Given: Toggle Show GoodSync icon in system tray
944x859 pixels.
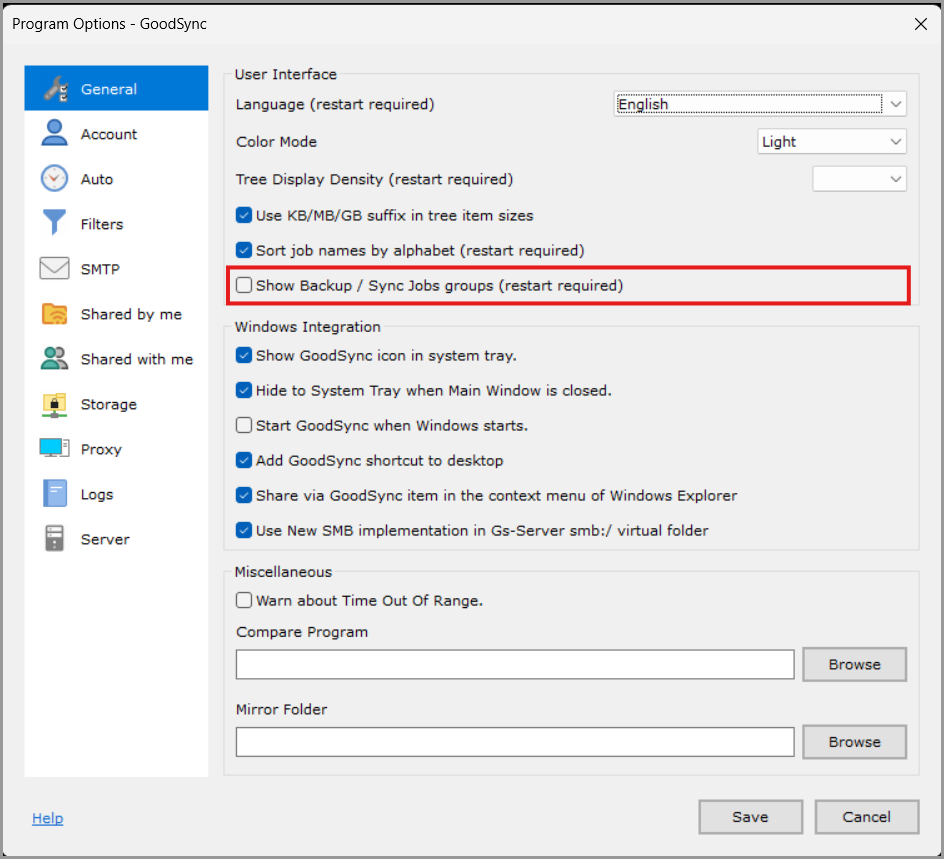Looking at the screenshot, I should (244, 356).
